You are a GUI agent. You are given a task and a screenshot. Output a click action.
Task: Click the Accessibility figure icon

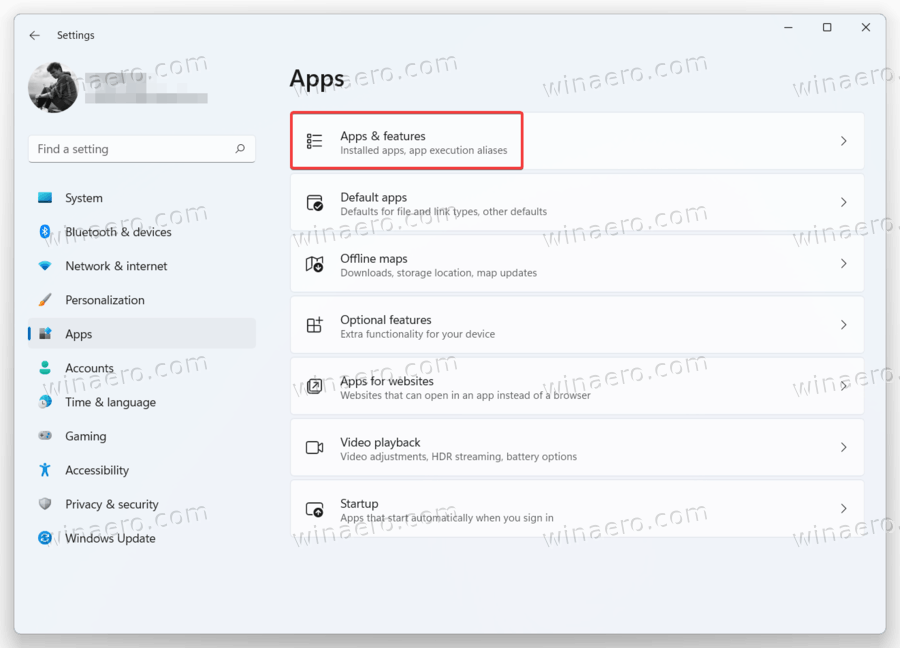pos(45,470)
